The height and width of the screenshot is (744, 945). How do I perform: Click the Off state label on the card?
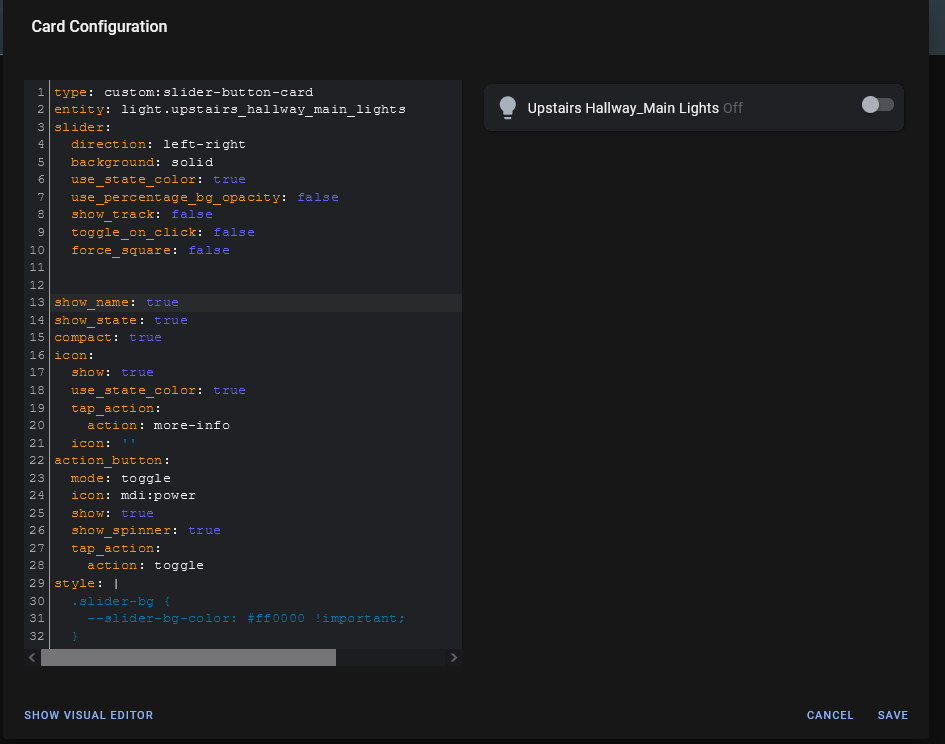[x=733, y=107]
